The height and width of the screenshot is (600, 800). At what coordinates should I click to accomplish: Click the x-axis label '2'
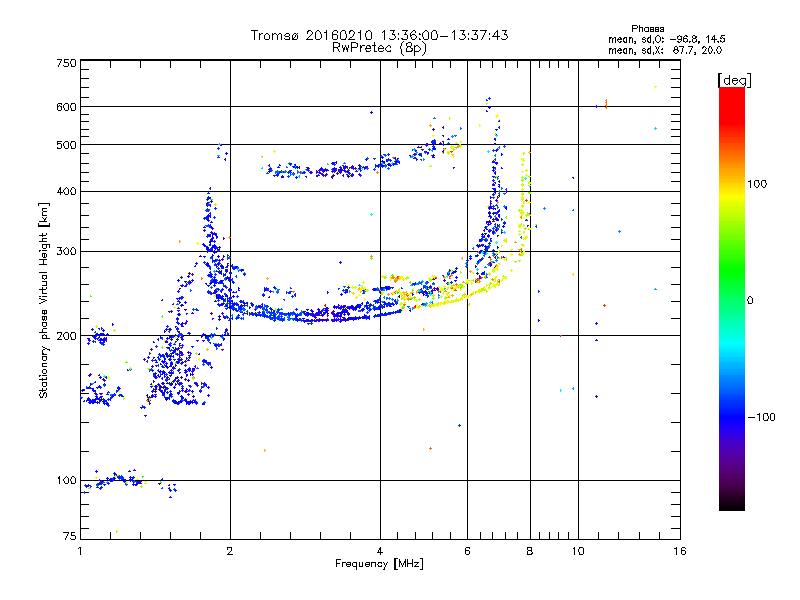pos(230,551)
